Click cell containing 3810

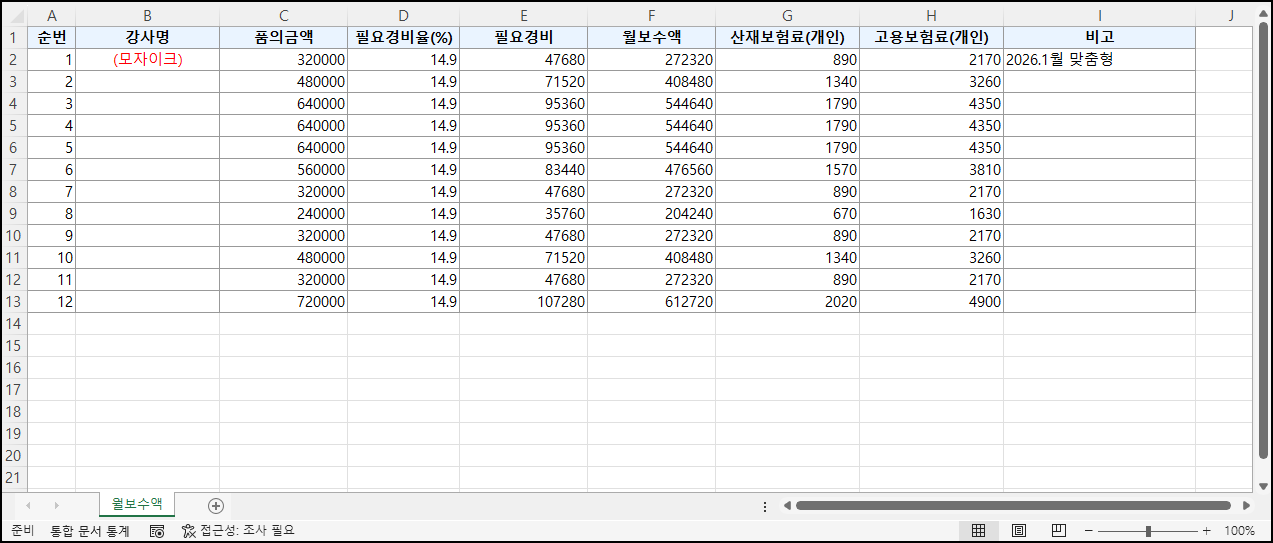(931, 169)
